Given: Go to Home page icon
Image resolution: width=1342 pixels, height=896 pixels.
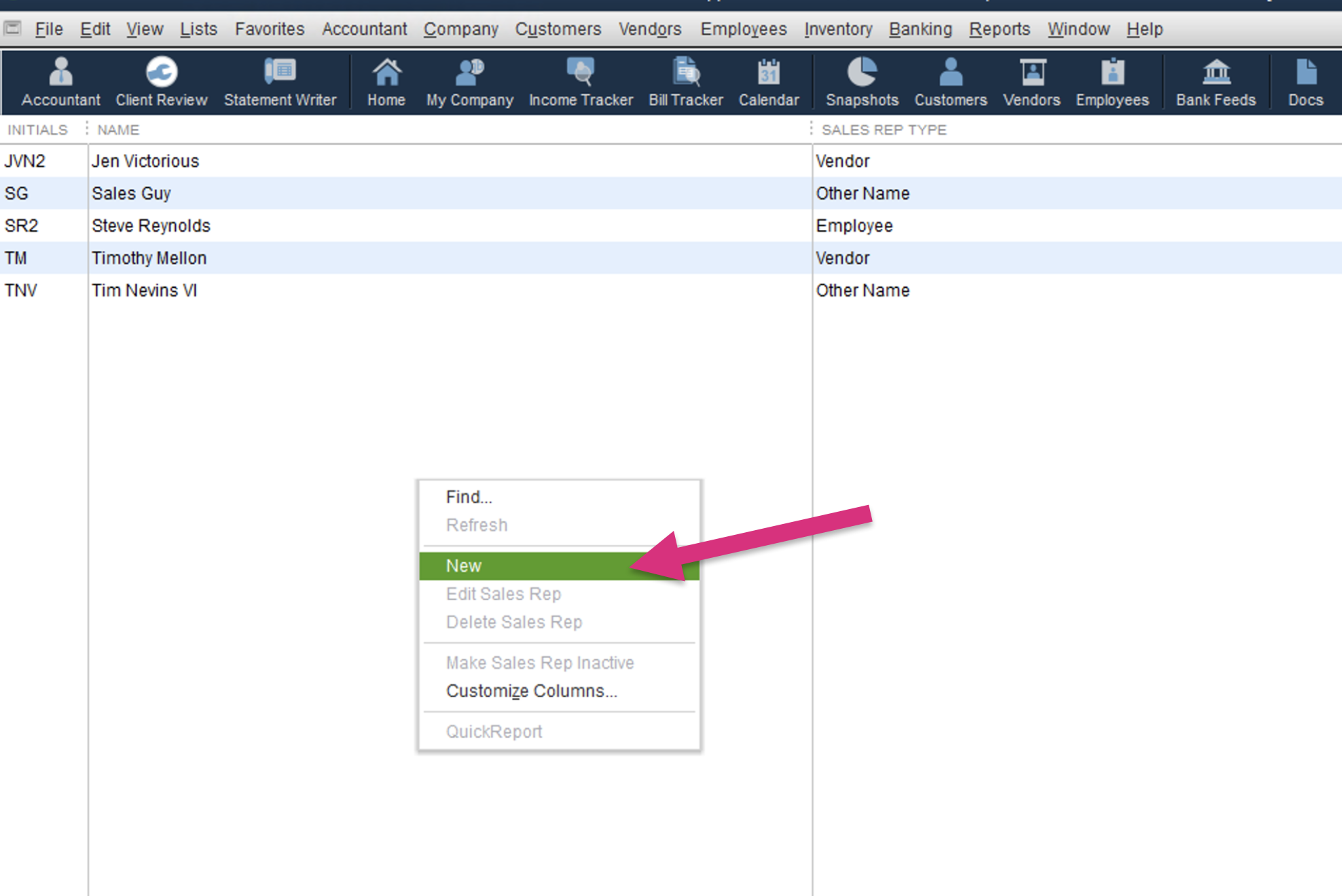Looking at the screenshot, I should point(386,81).
